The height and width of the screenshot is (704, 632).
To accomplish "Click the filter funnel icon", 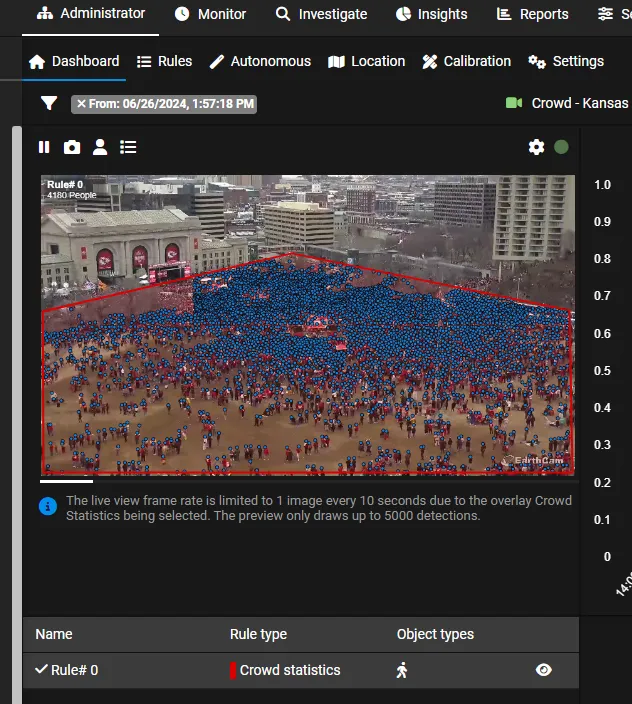I will click(49, 103).
